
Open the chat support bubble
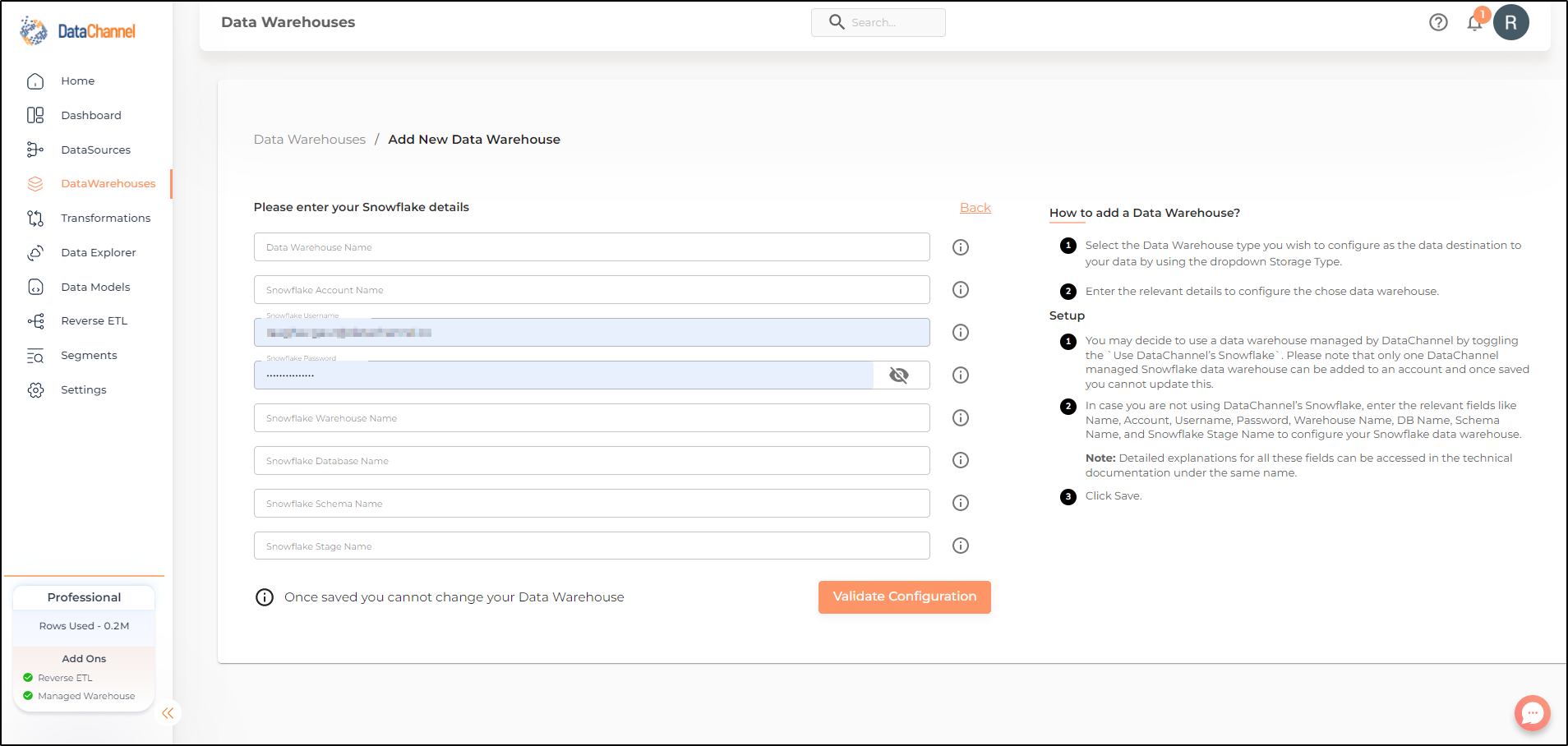coord(1533,713)
